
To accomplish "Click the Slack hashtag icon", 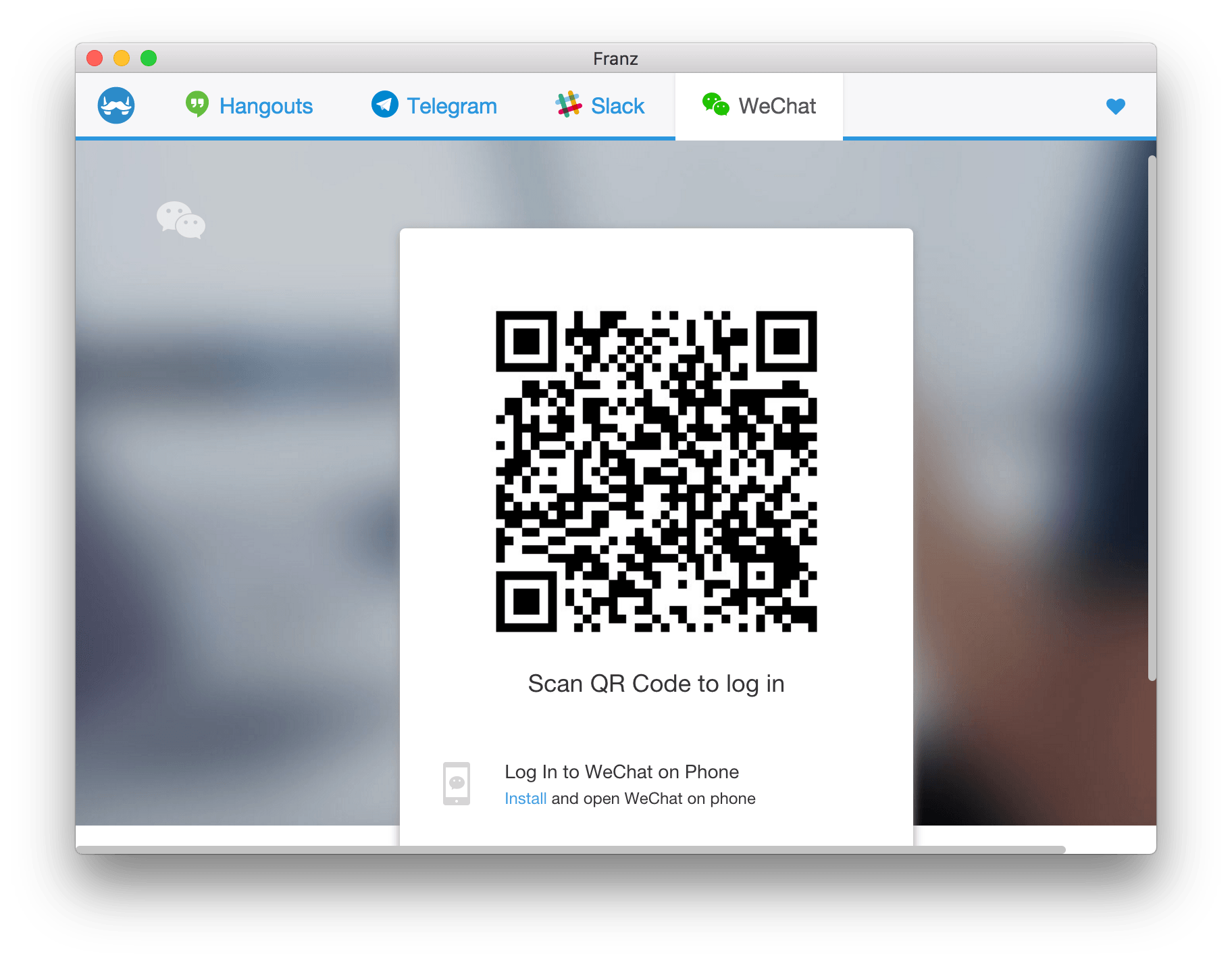I will pos(568,104).
